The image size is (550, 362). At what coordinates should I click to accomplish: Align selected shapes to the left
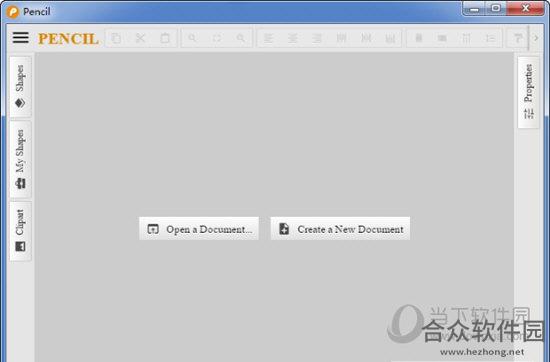268,38
